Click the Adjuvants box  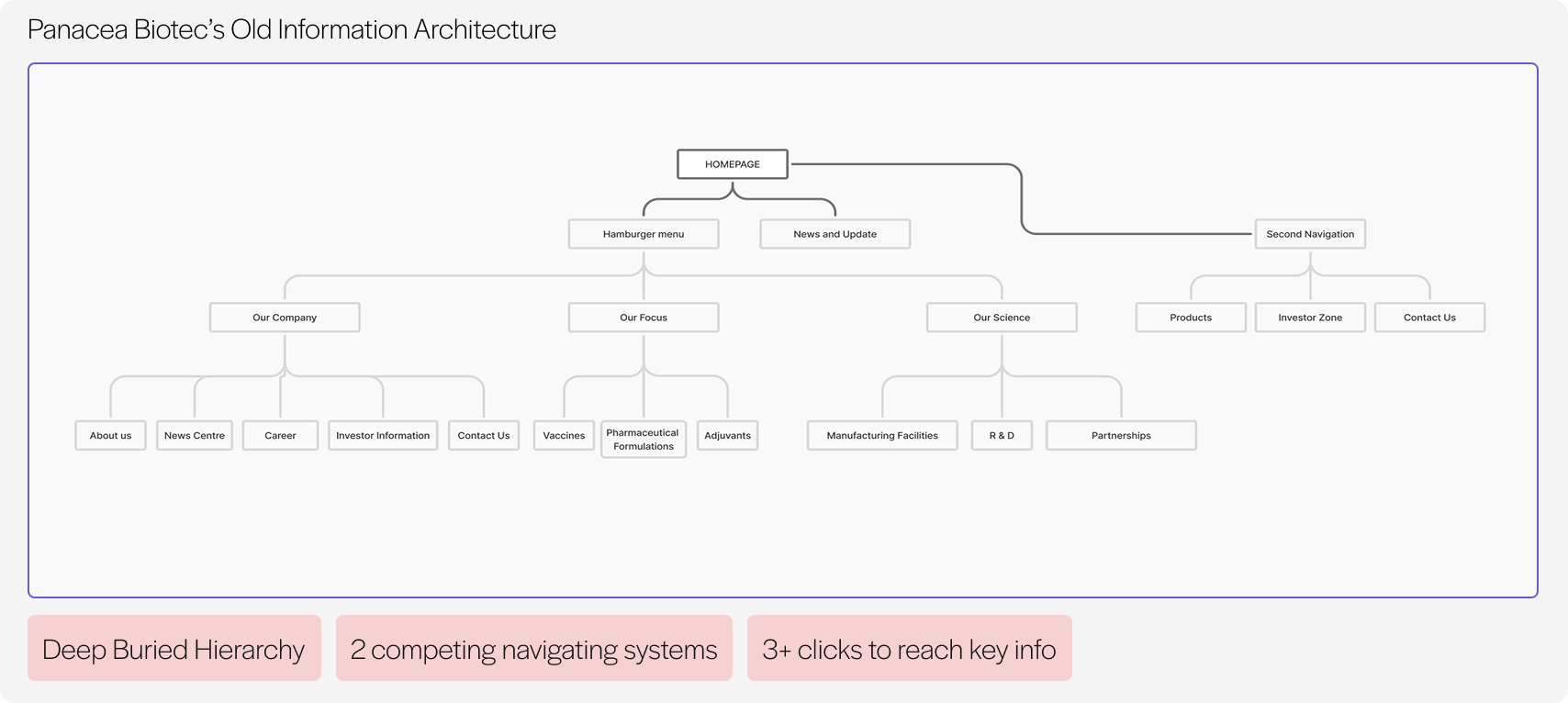coord(727,436)
